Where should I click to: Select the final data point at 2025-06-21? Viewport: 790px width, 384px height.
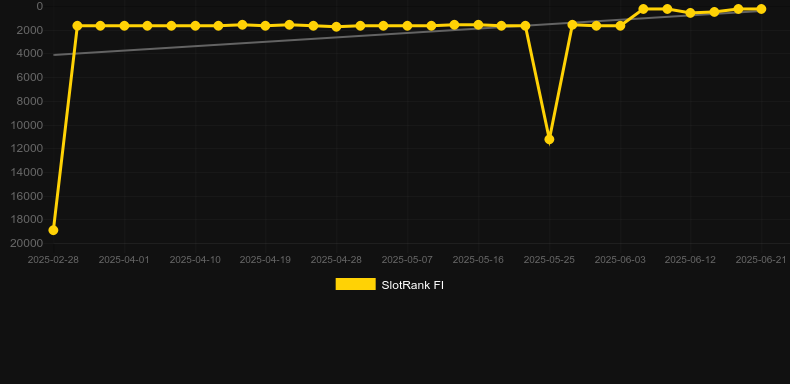[761, 9]
